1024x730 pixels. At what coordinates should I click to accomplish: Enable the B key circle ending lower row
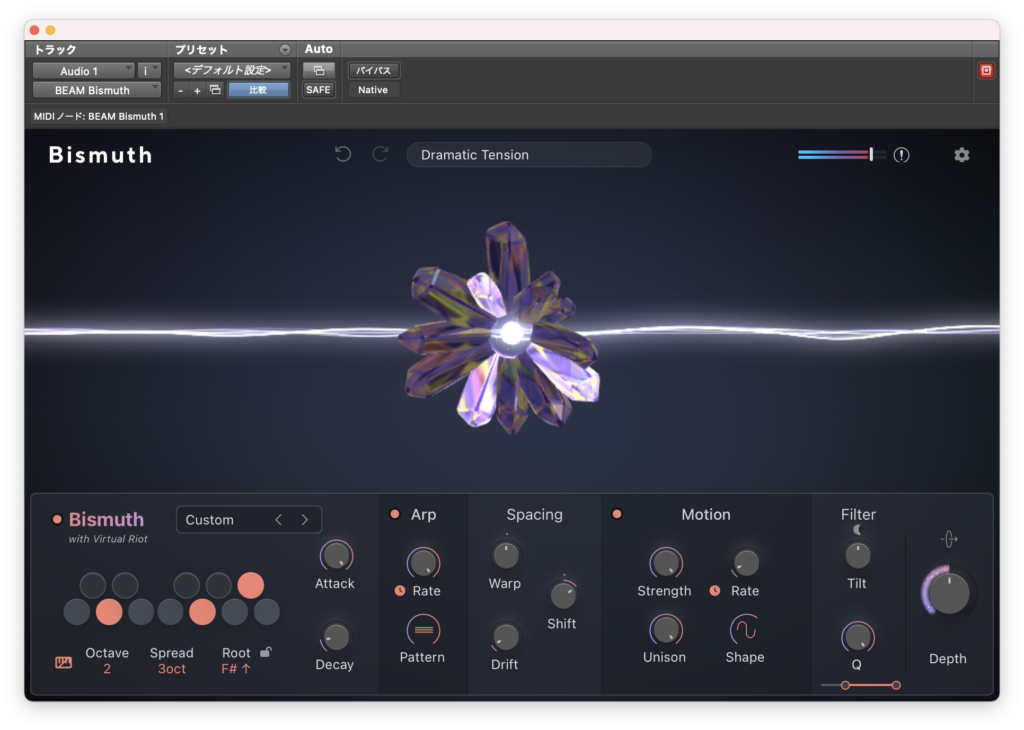[266, 612]
